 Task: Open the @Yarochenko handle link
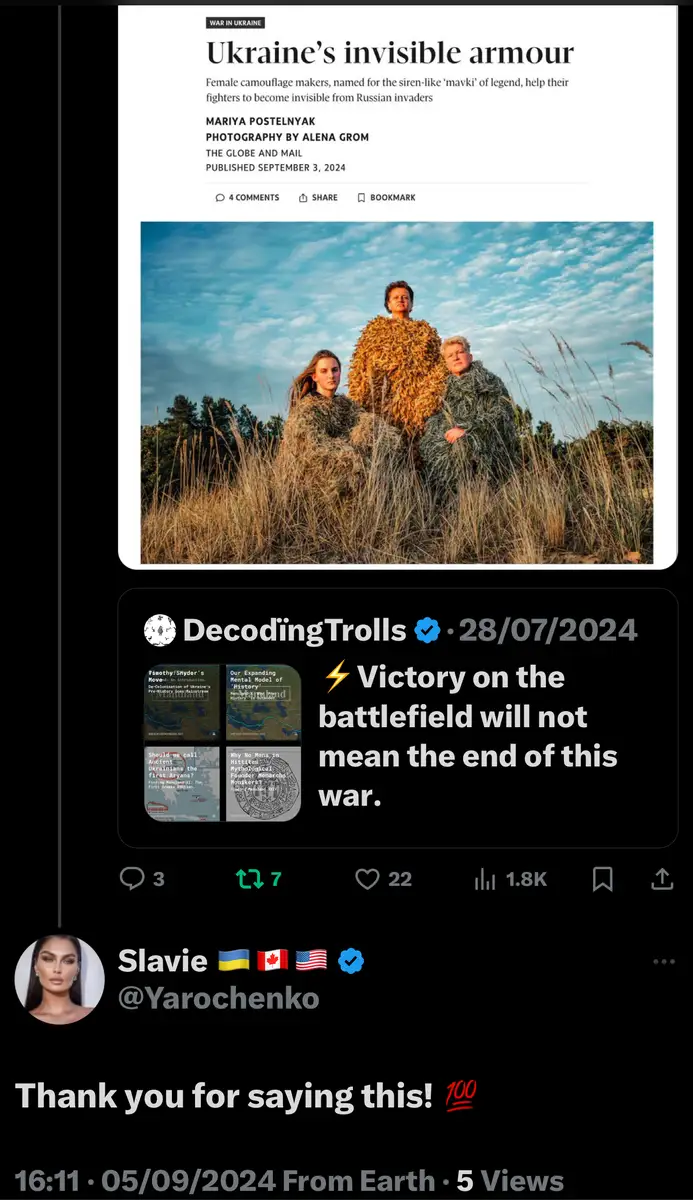[x=218, y=997]
